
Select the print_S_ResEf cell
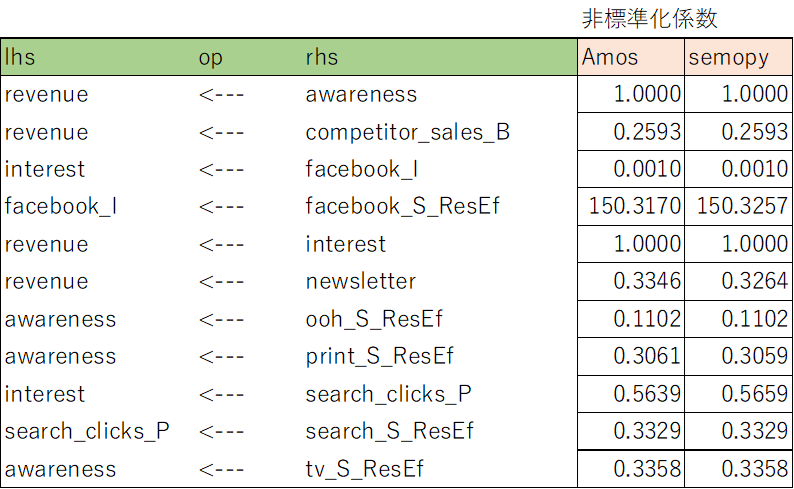379,357
